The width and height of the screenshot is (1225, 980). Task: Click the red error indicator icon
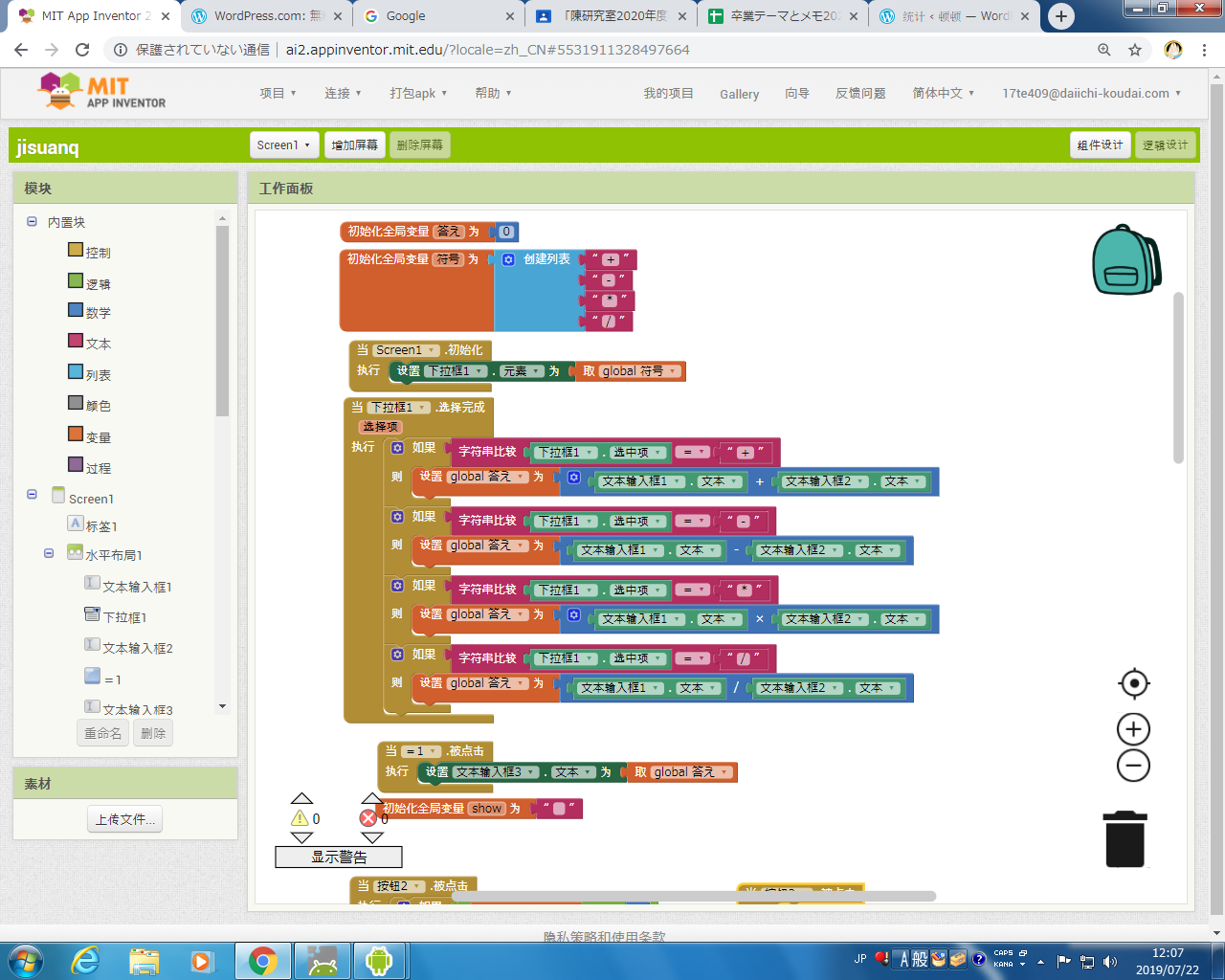point(367,818)
